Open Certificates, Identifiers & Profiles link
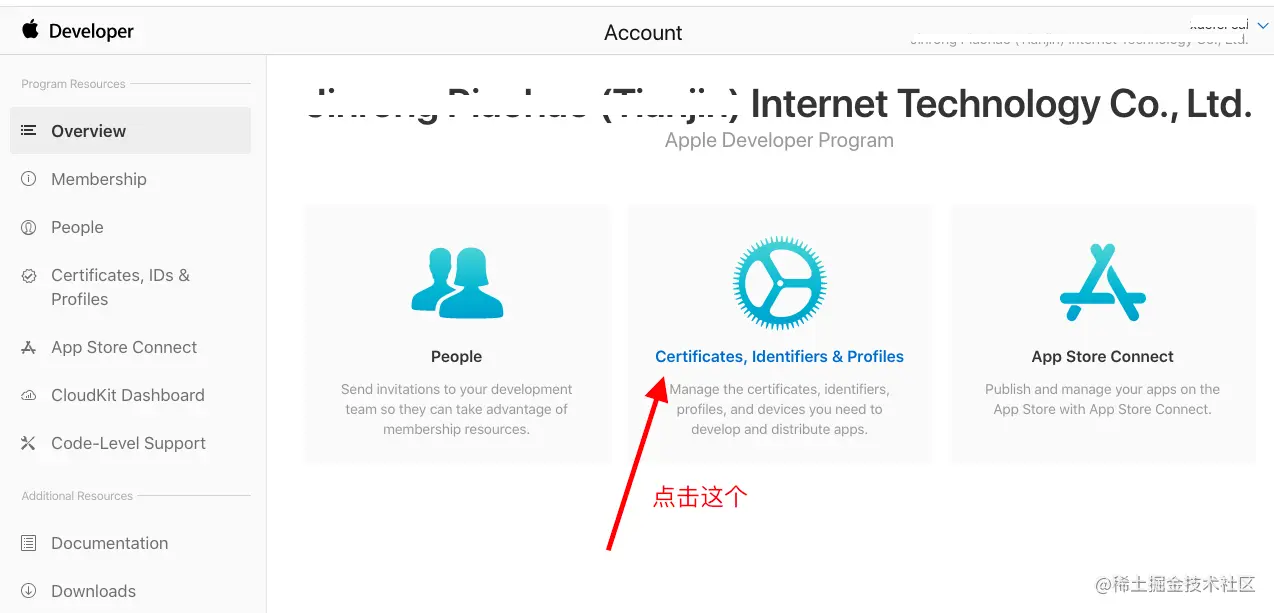Image resolution: width=1274 pixels, height=613 pixels. coord(779,356)
